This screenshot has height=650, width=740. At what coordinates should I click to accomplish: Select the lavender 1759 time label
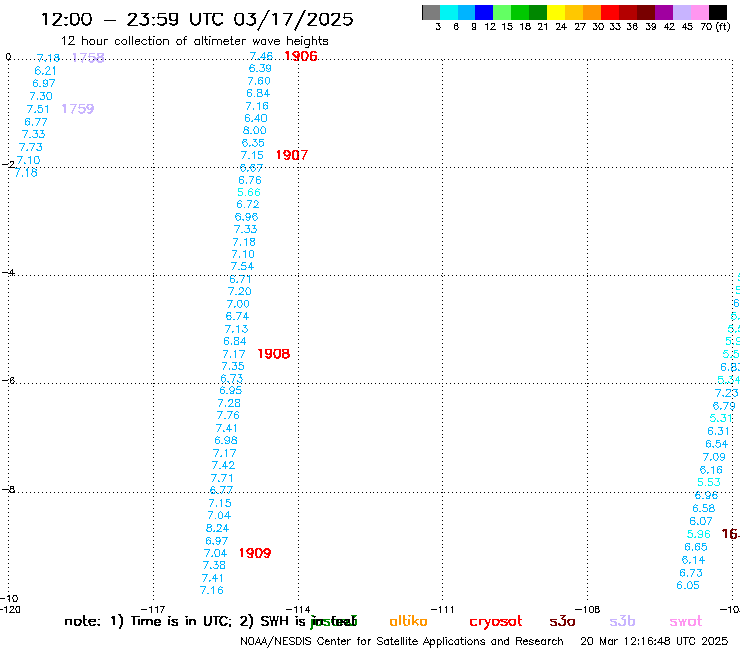pos(78,109)
